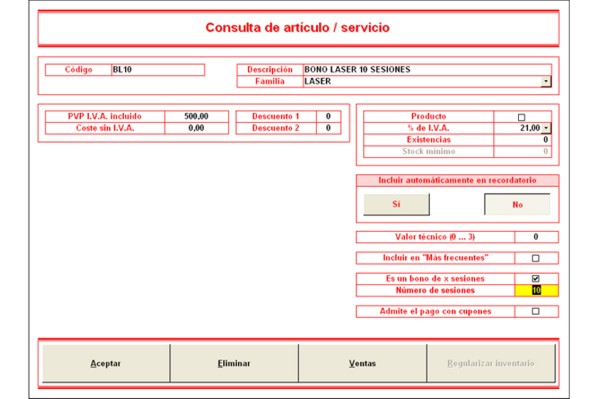The width and height of the screenshot is (598, 399).
Task: Toggle the Producto checkbox
Action: tap(521, 117)
